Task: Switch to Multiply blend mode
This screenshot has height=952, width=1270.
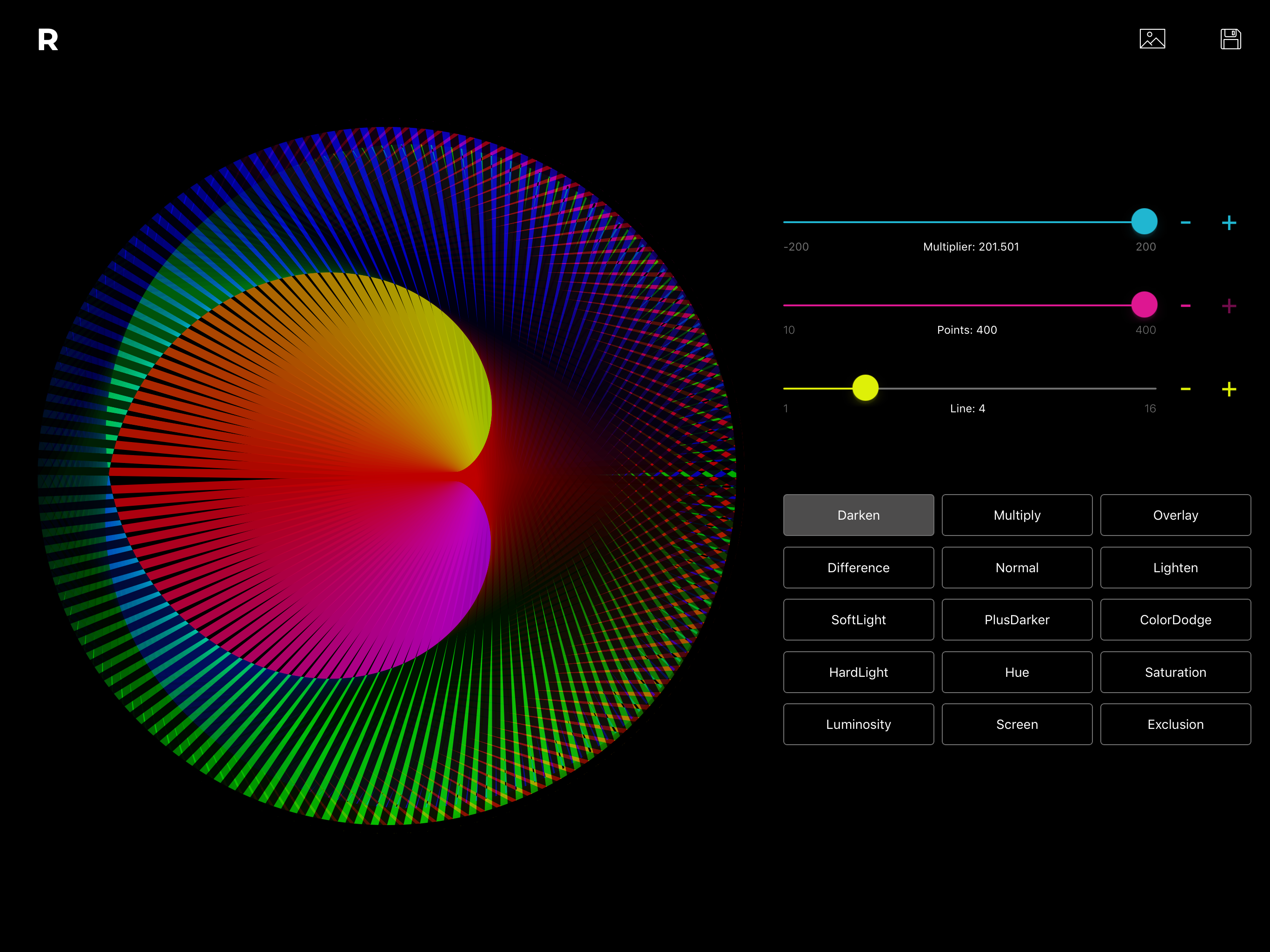Action: (1016, 515)
